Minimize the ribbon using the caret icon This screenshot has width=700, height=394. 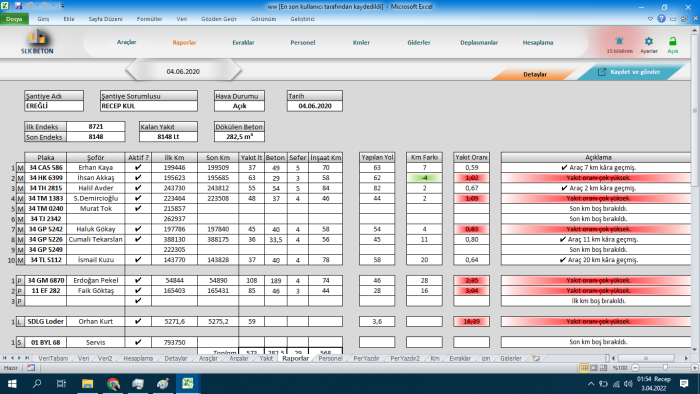click(x=650, y=19)
